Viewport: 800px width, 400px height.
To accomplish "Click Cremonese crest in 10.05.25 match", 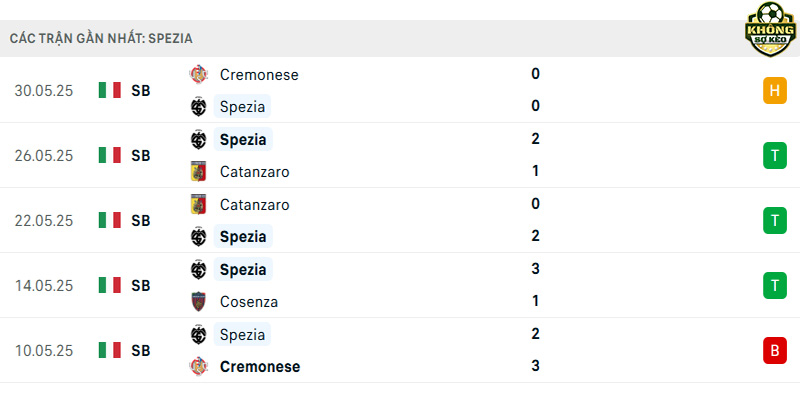I will coord(198,366).
